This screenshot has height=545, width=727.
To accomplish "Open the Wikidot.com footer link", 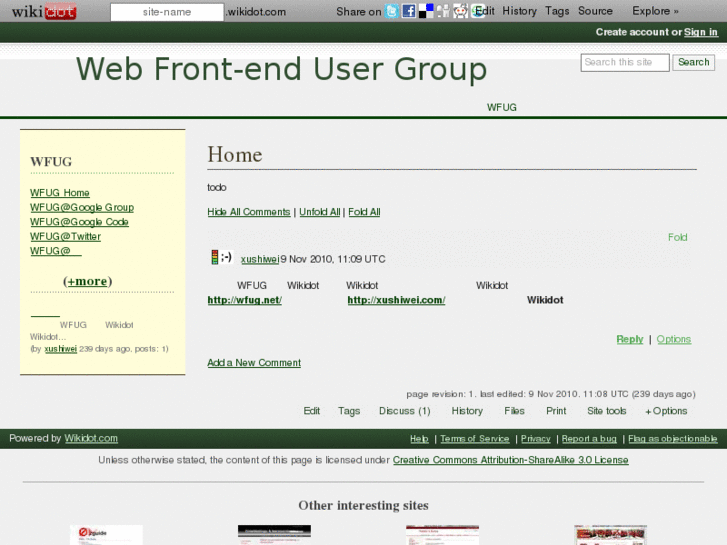I will coord(91,438).
